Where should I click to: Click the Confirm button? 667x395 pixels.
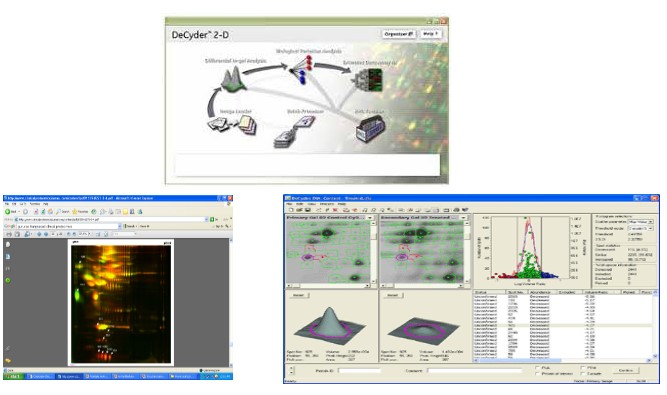626,371
